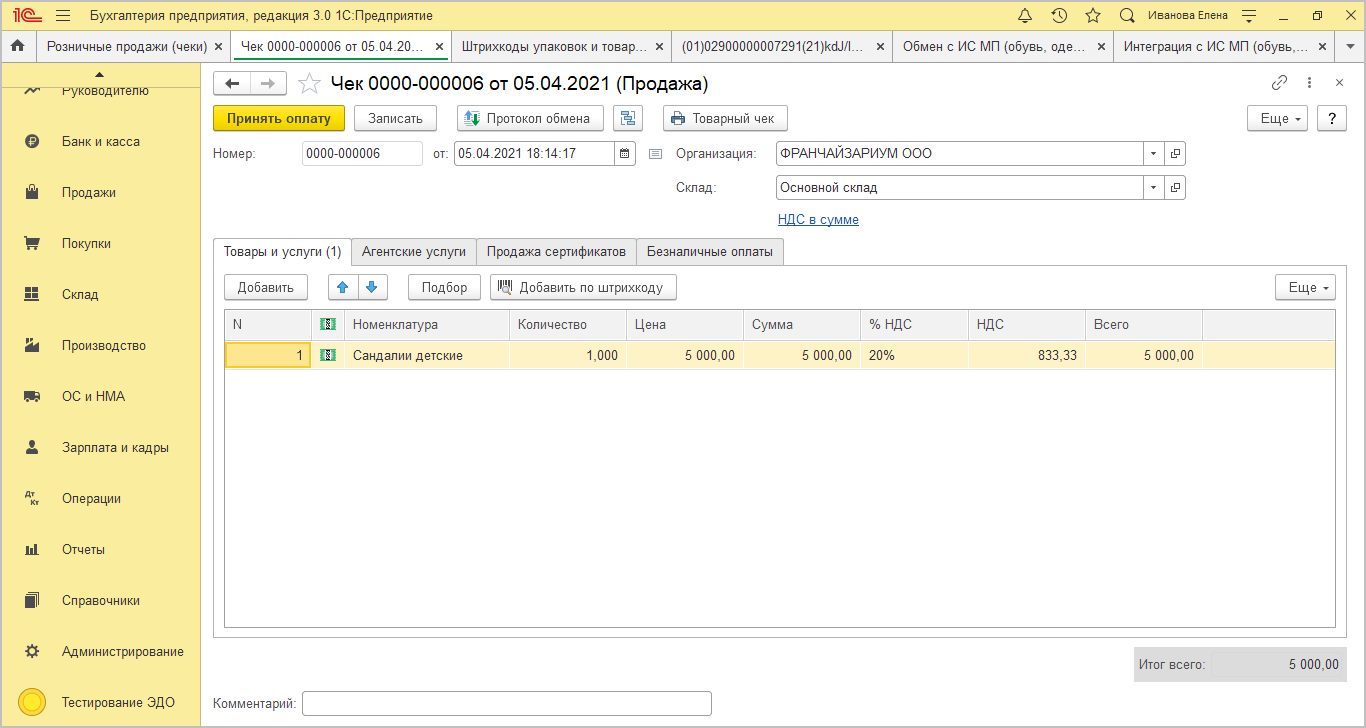Open the history clock icon
The image size is (1366, 728).
(x=1059, y=15)
